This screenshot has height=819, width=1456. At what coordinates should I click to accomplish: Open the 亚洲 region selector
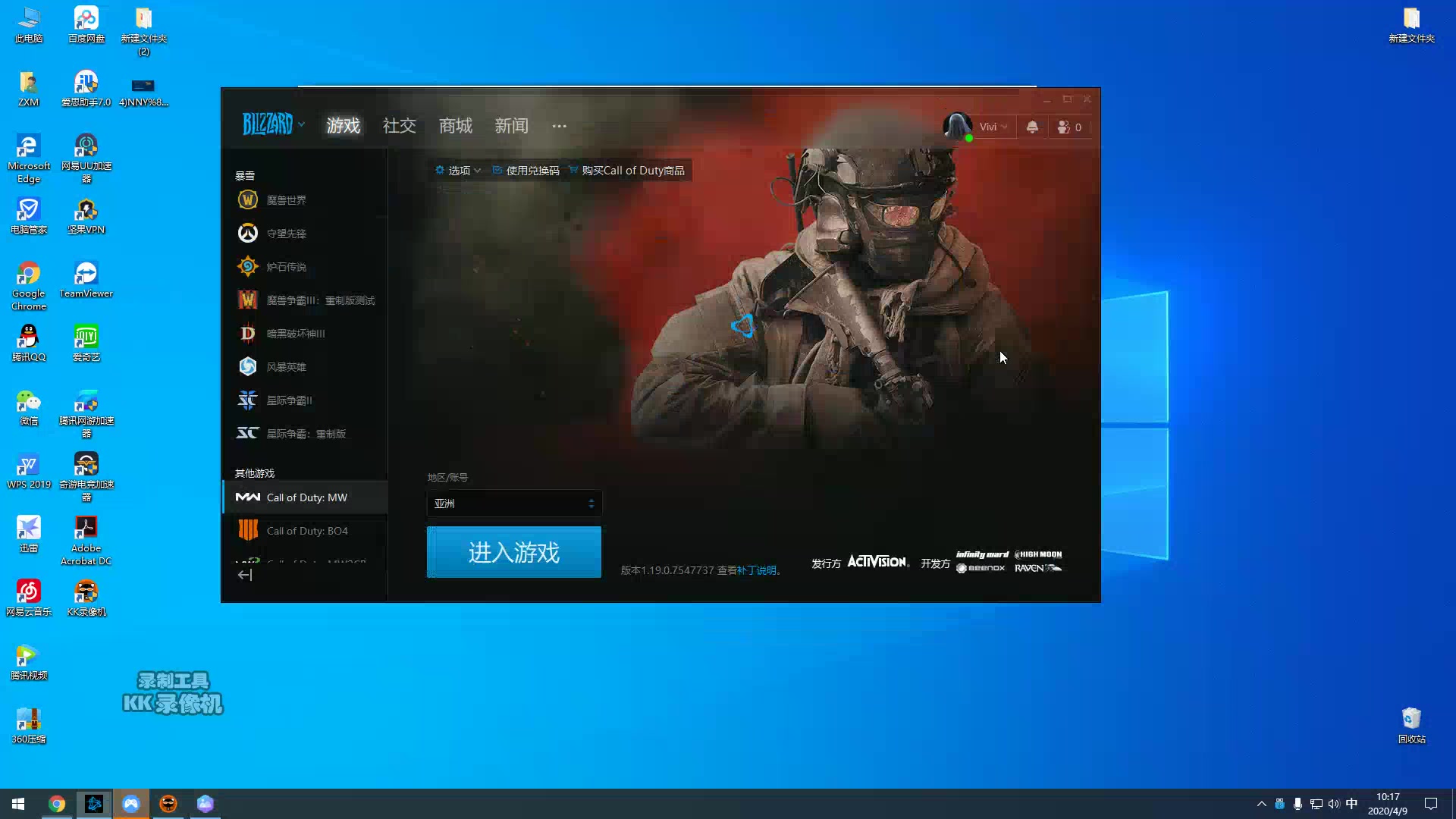(514, 504)
